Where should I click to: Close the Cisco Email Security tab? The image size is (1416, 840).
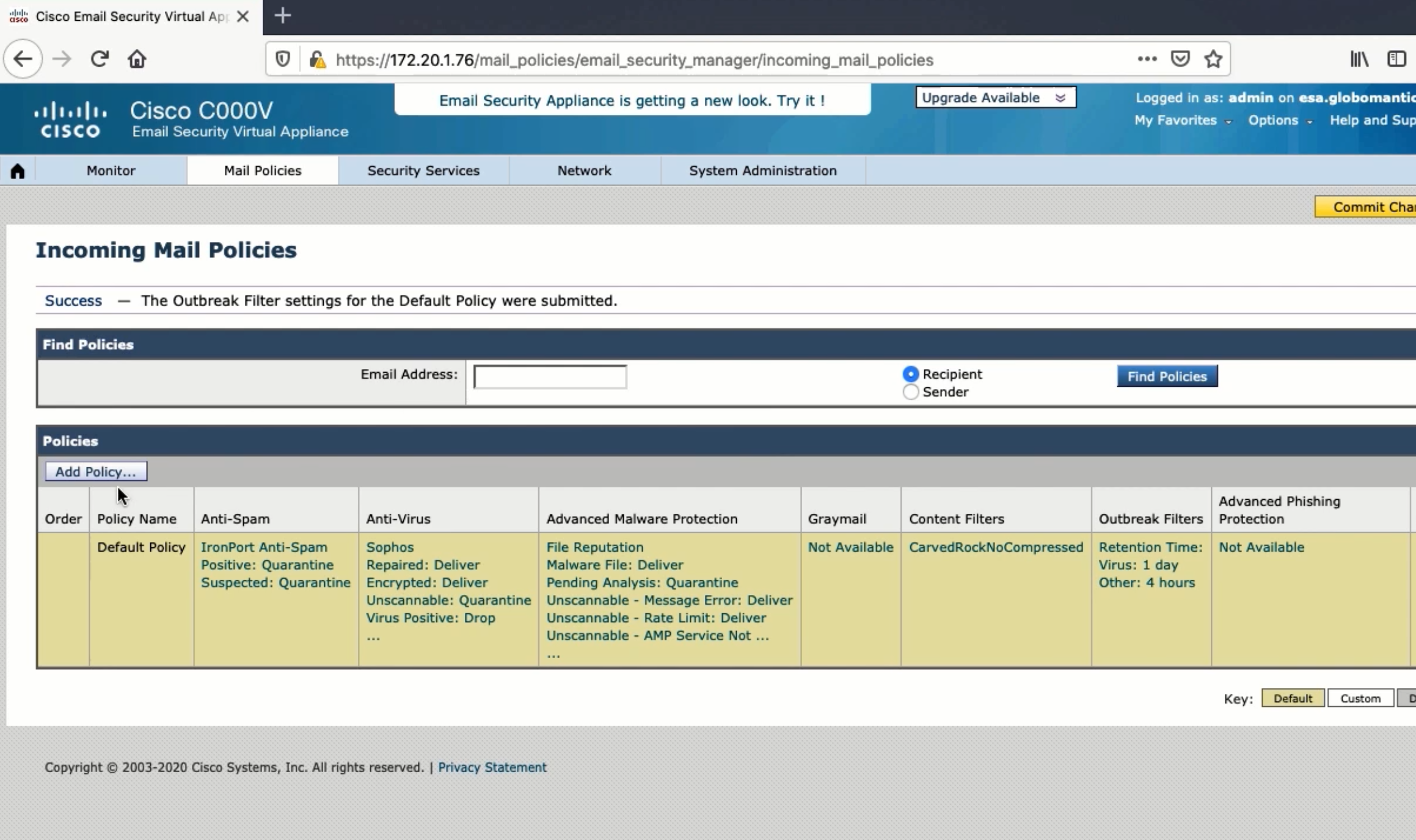coord(243,16)
